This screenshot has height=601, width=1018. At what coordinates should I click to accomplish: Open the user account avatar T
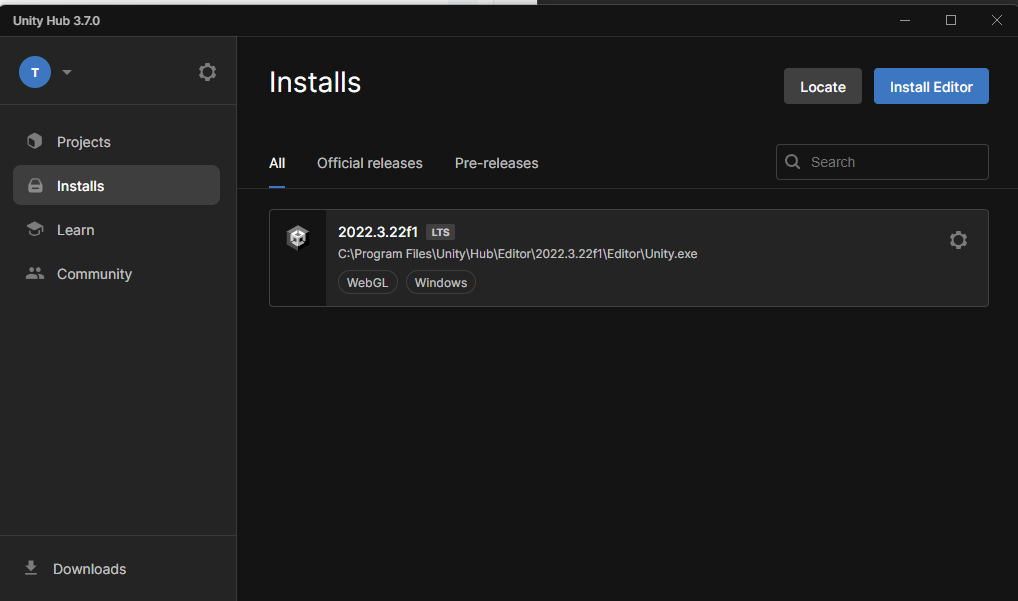tap(35, 72)
